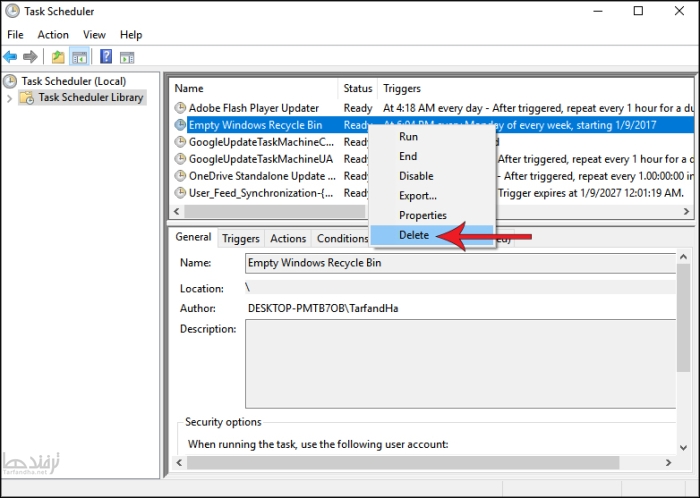Choose Properties from the context menu
The height and width of the screenshot is (498, 700).
click(x=432, y=215)
